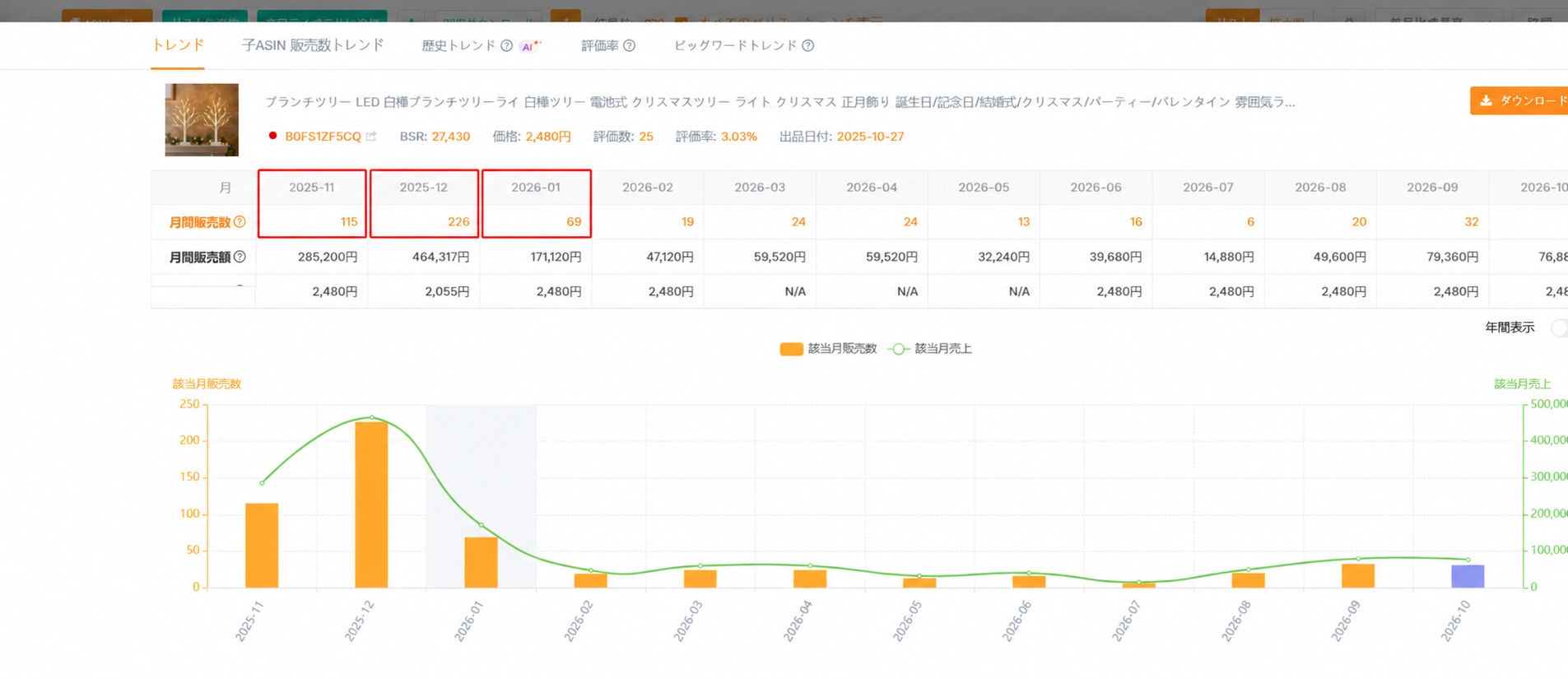Click sales amount cell 285,200円

tap(328, 257)
